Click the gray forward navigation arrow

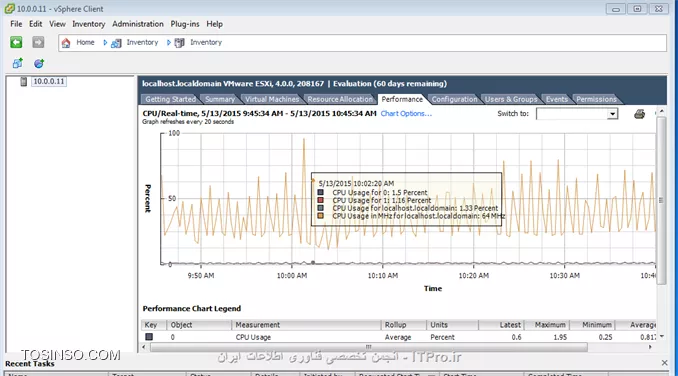pyautogui.click(x=38, y=42)
